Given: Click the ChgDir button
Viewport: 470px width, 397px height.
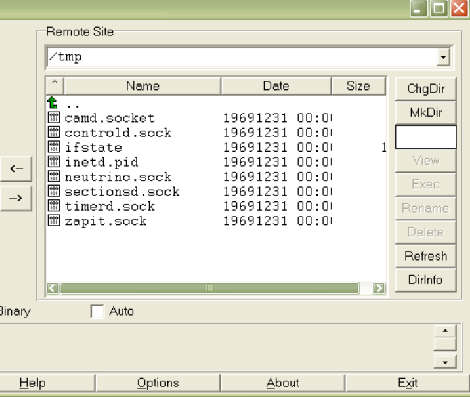Looking at the screenshot, I should [425, 89].
